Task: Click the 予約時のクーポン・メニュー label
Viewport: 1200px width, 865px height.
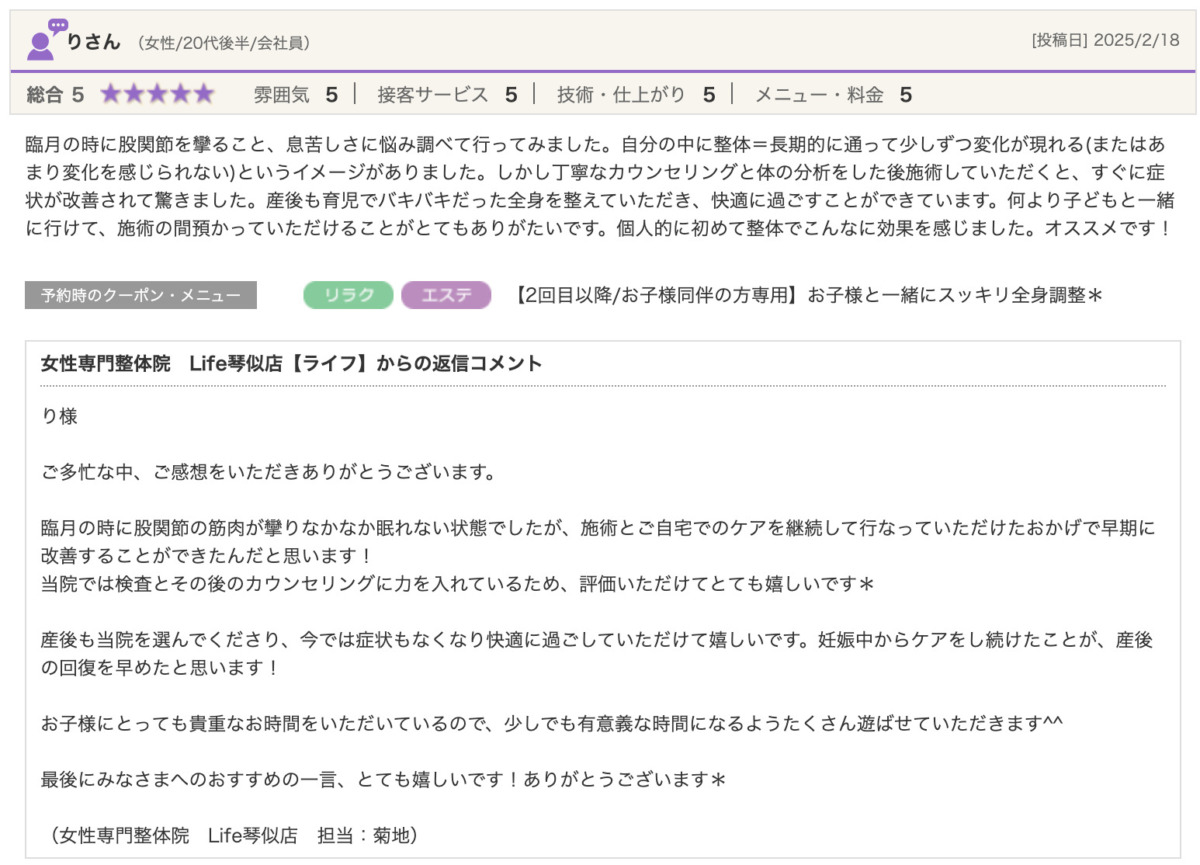Action: point(141,295)
